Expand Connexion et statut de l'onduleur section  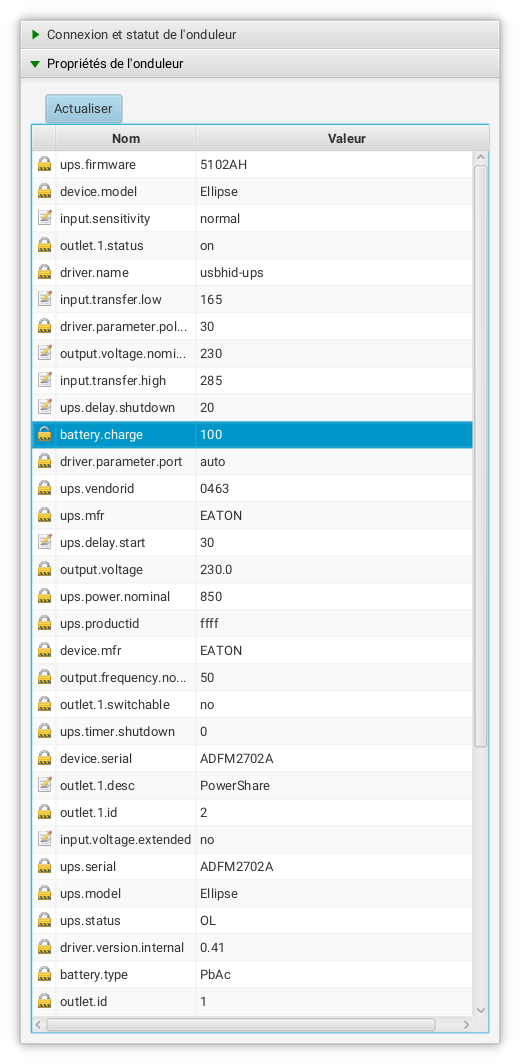[261, 35]
